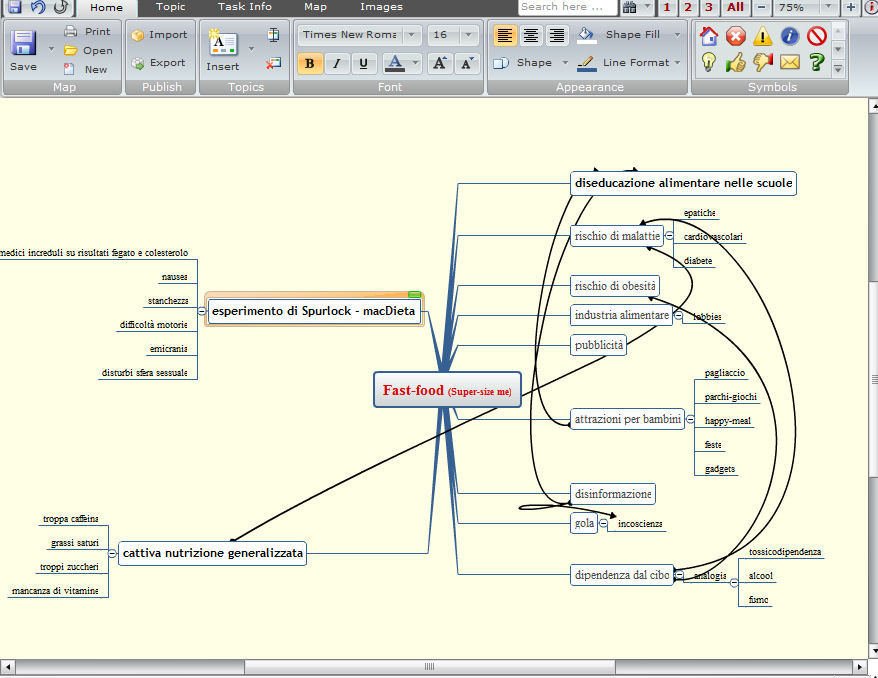
Task: Switch to the Home tab
Action: (106, 7)
